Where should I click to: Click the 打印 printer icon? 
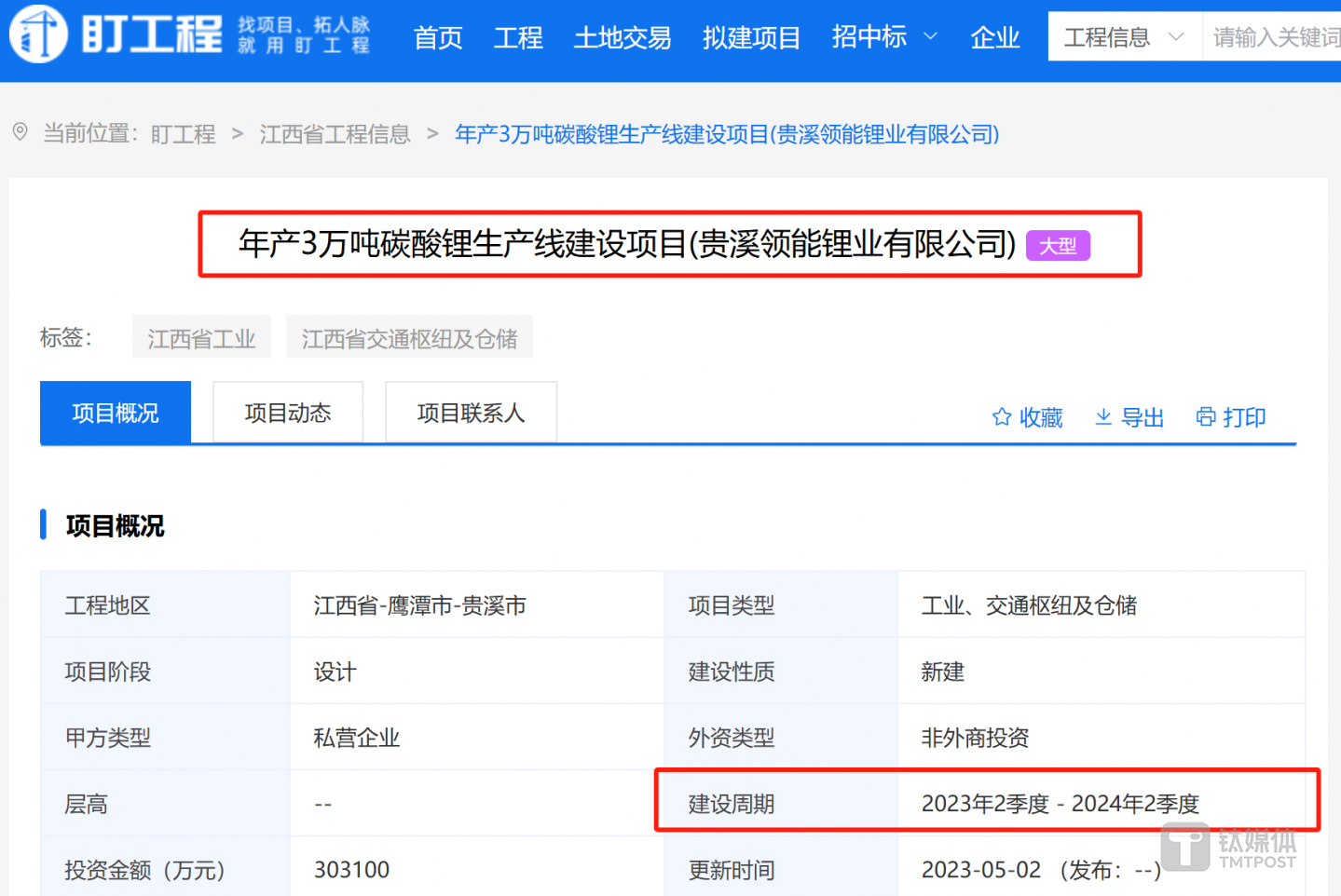[x=1206, y=416]
